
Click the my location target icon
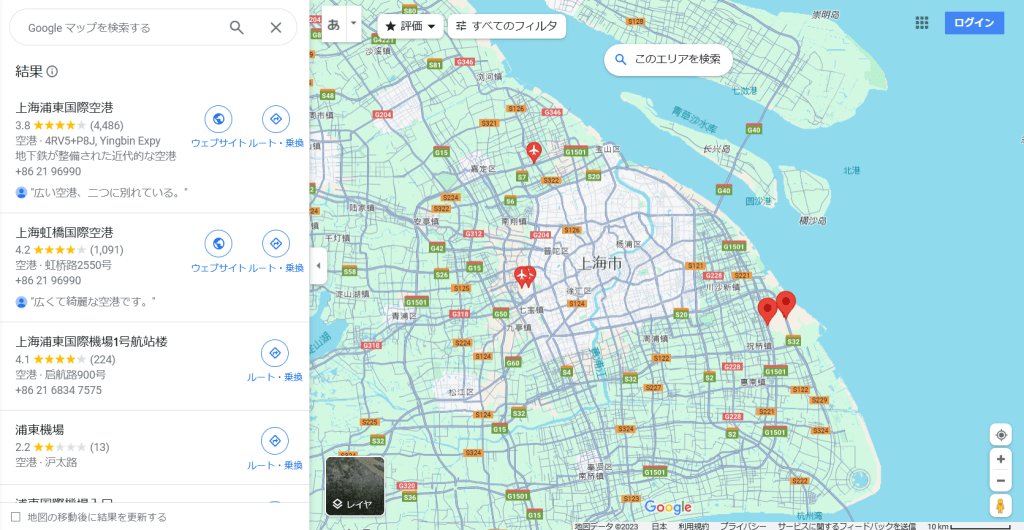1000,434
